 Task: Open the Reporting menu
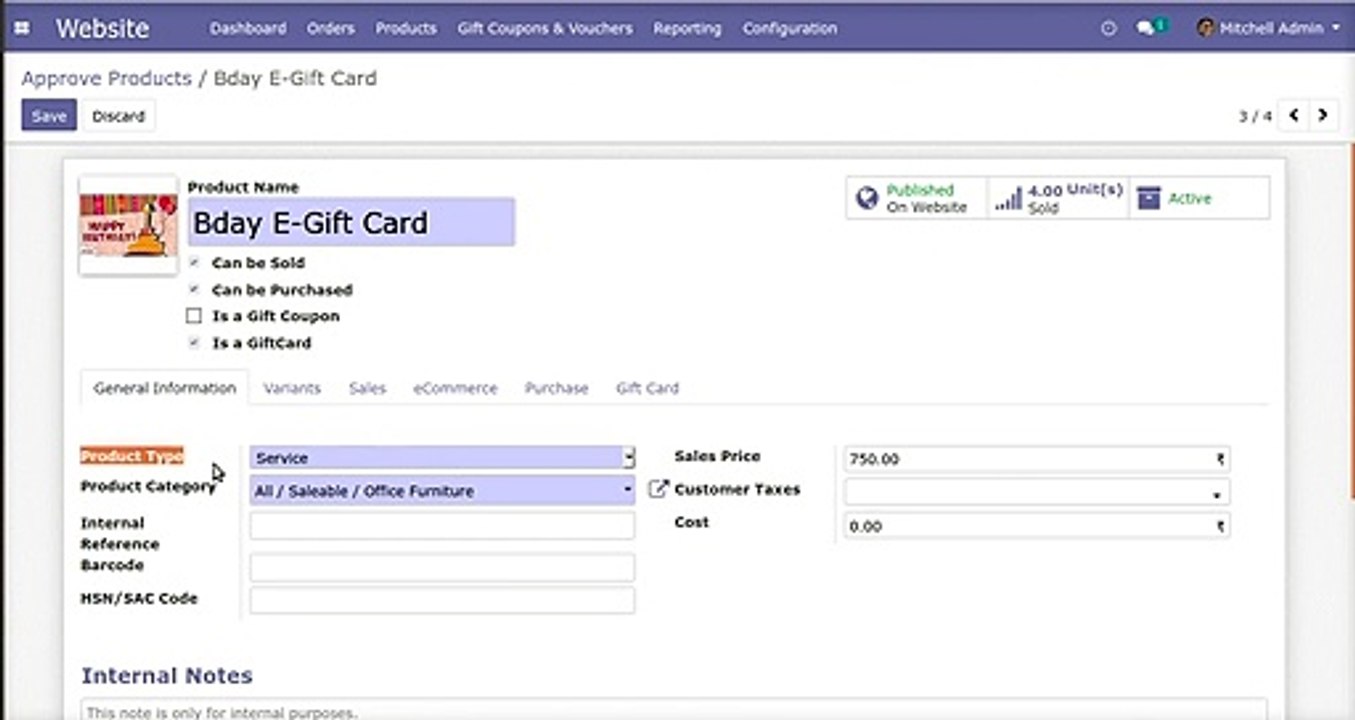pos(687,29)
